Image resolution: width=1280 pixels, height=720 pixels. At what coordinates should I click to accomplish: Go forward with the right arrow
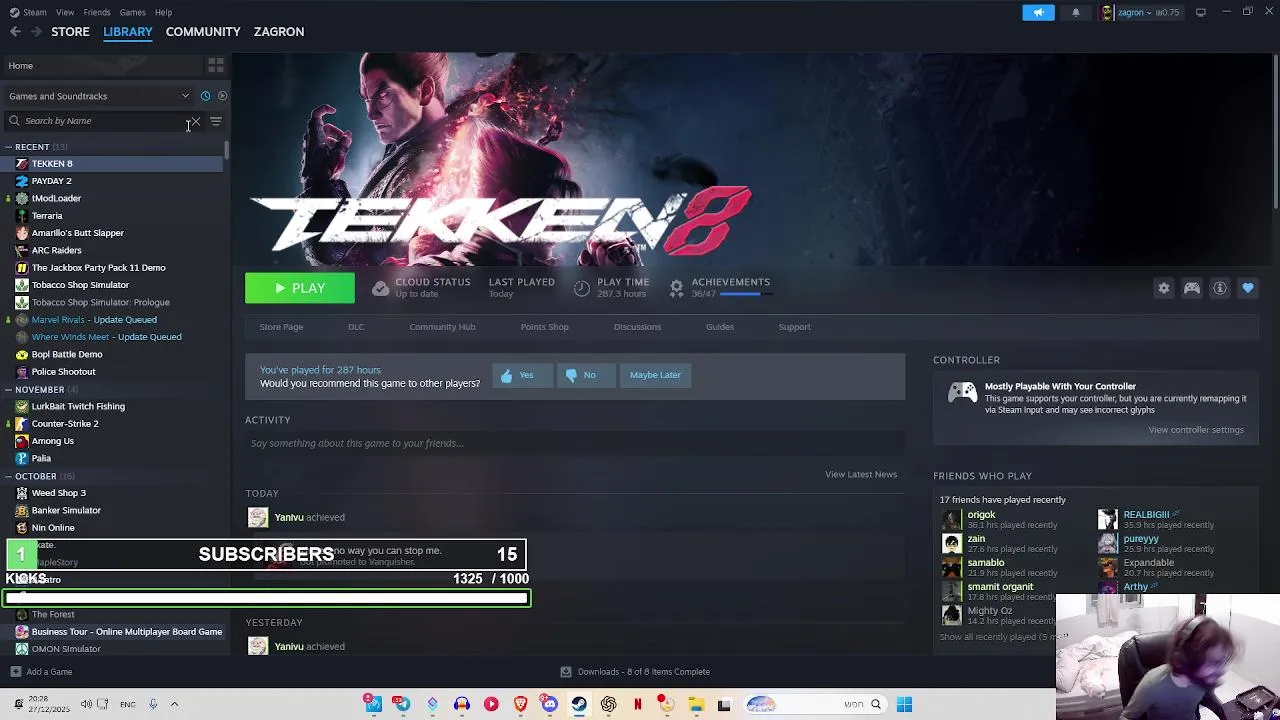(x=36, y=32)
